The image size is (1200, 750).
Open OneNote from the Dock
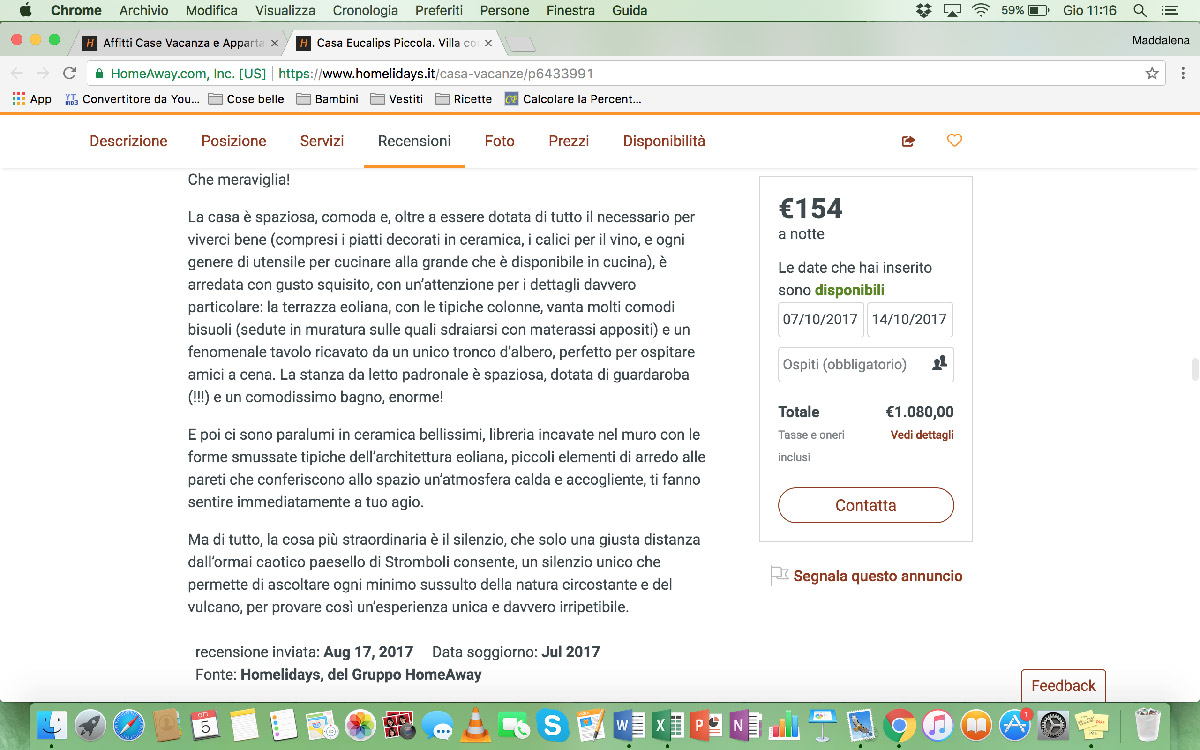tap(744, 724)
